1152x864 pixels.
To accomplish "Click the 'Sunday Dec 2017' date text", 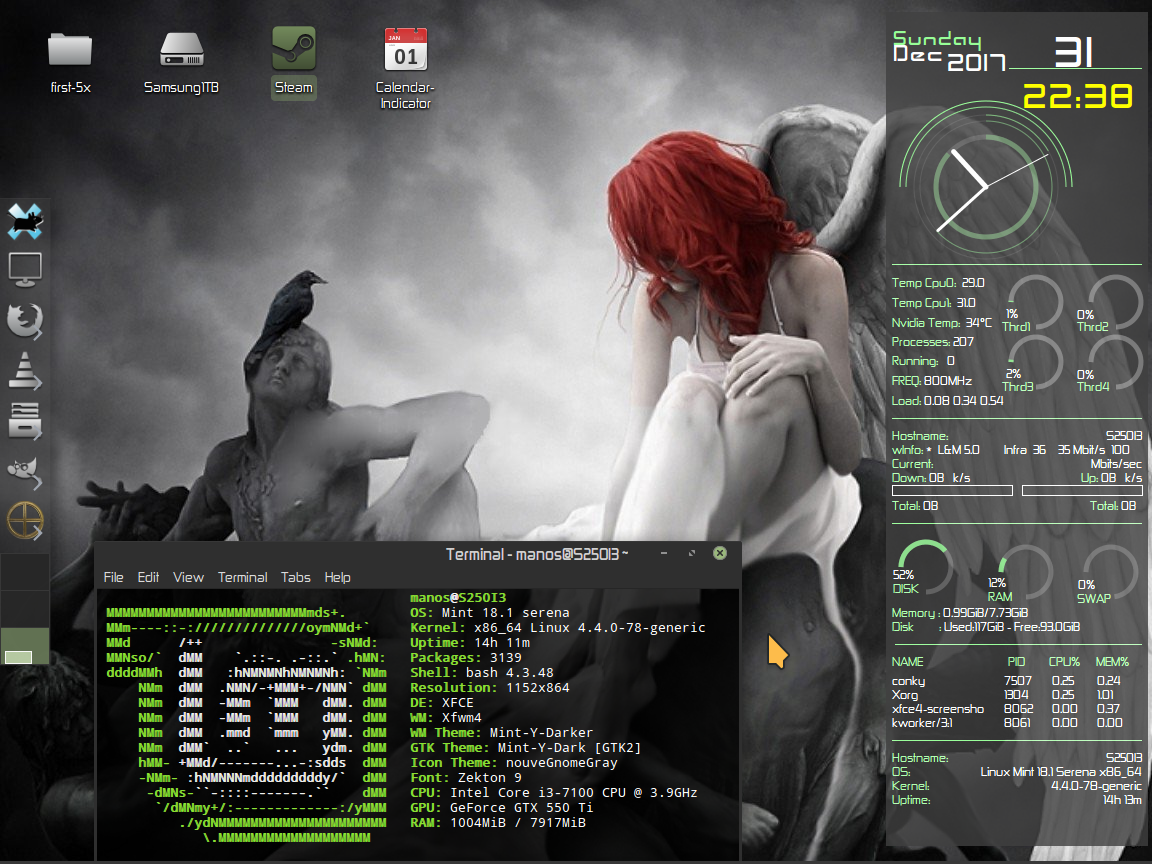I will 948,51.
